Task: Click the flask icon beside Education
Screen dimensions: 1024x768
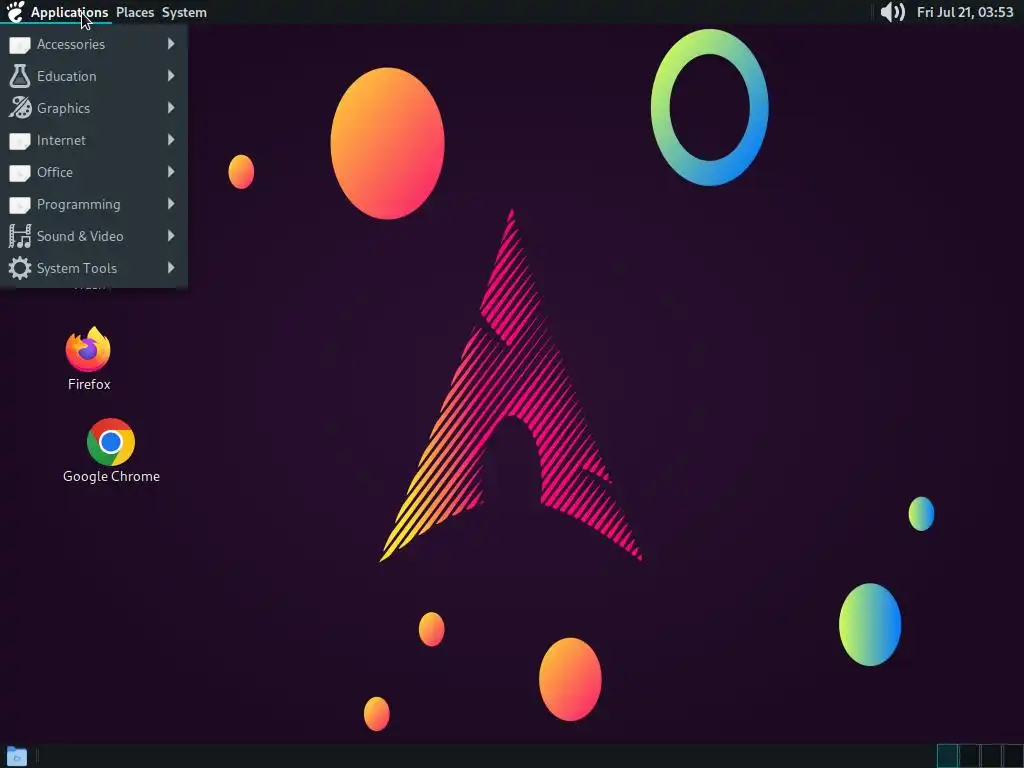Action: click(x=20, y=76)
